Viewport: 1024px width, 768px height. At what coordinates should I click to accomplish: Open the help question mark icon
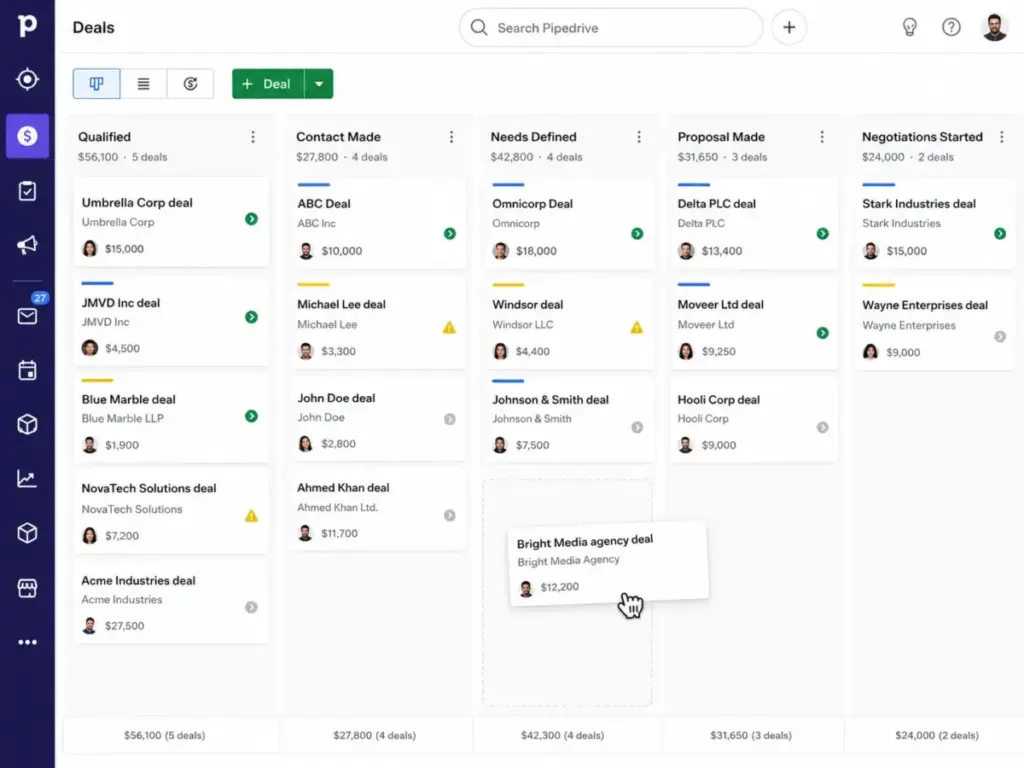point(951,27)
